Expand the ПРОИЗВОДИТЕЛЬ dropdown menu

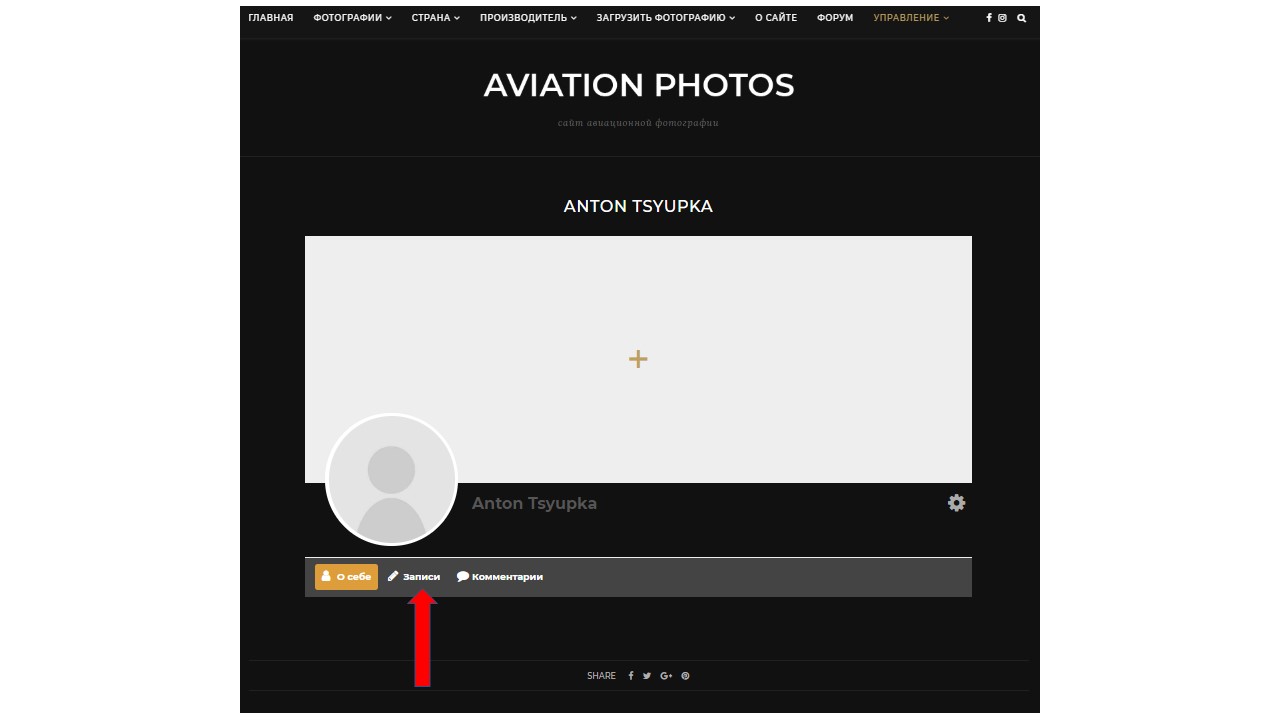pyautogui.click(x=527, y=18)
